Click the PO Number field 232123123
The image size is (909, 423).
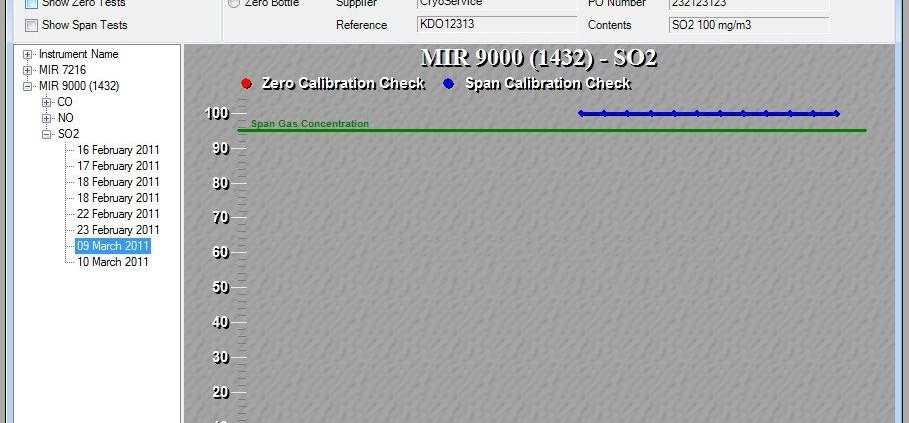coord(749,4)
